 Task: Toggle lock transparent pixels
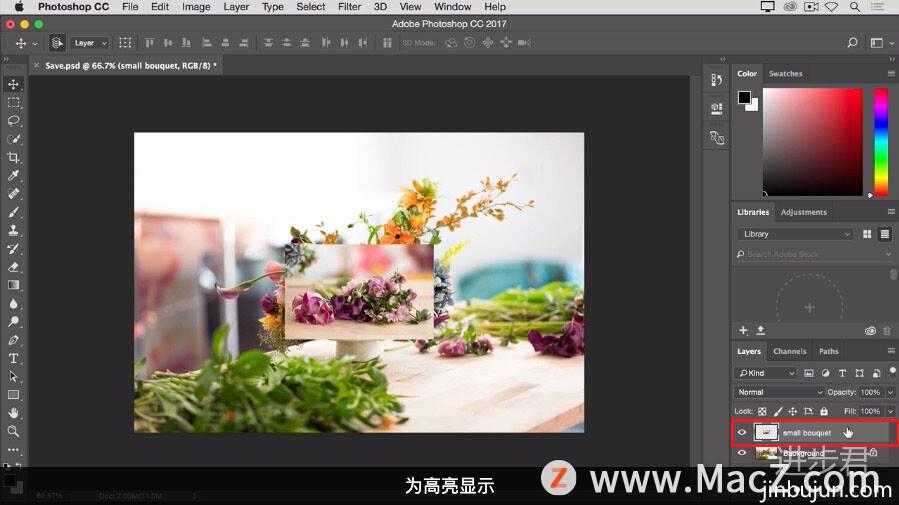pyautogui.click(x=762, y=411)
